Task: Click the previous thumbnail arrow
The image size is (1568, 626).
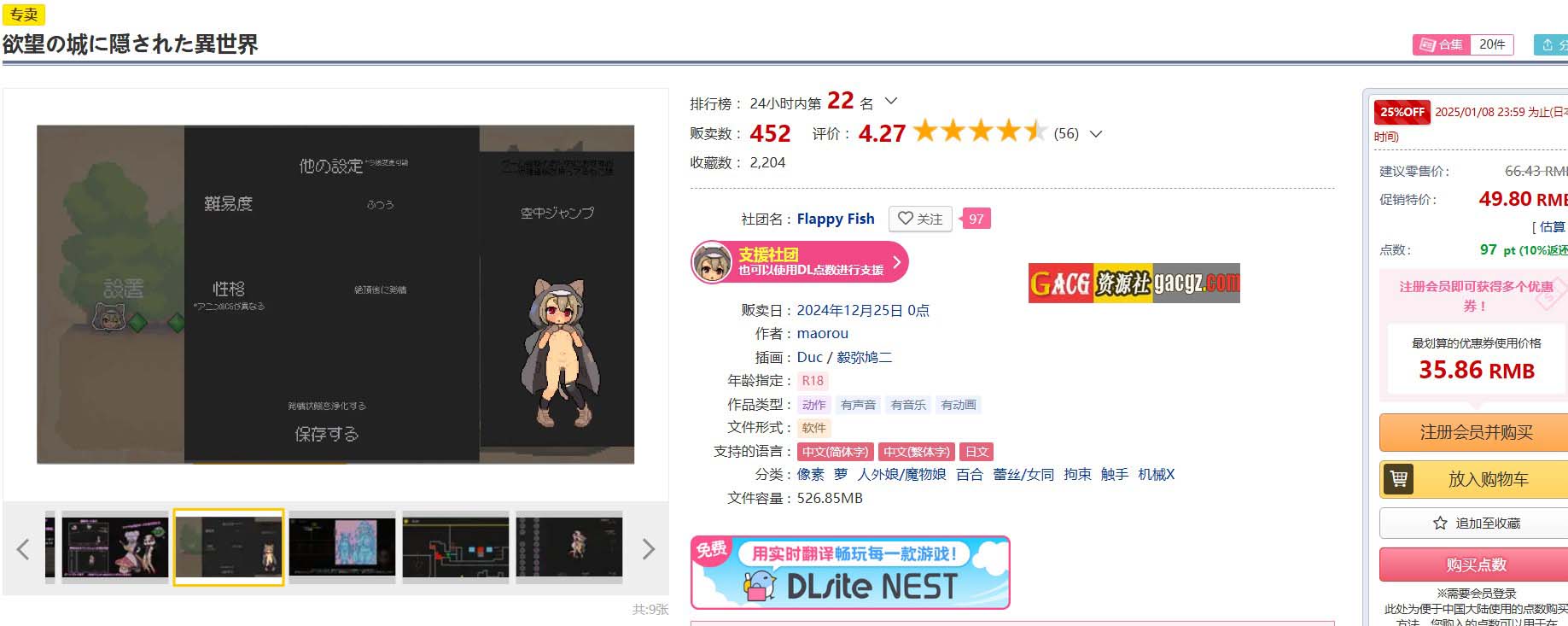Action: [23, 549]
